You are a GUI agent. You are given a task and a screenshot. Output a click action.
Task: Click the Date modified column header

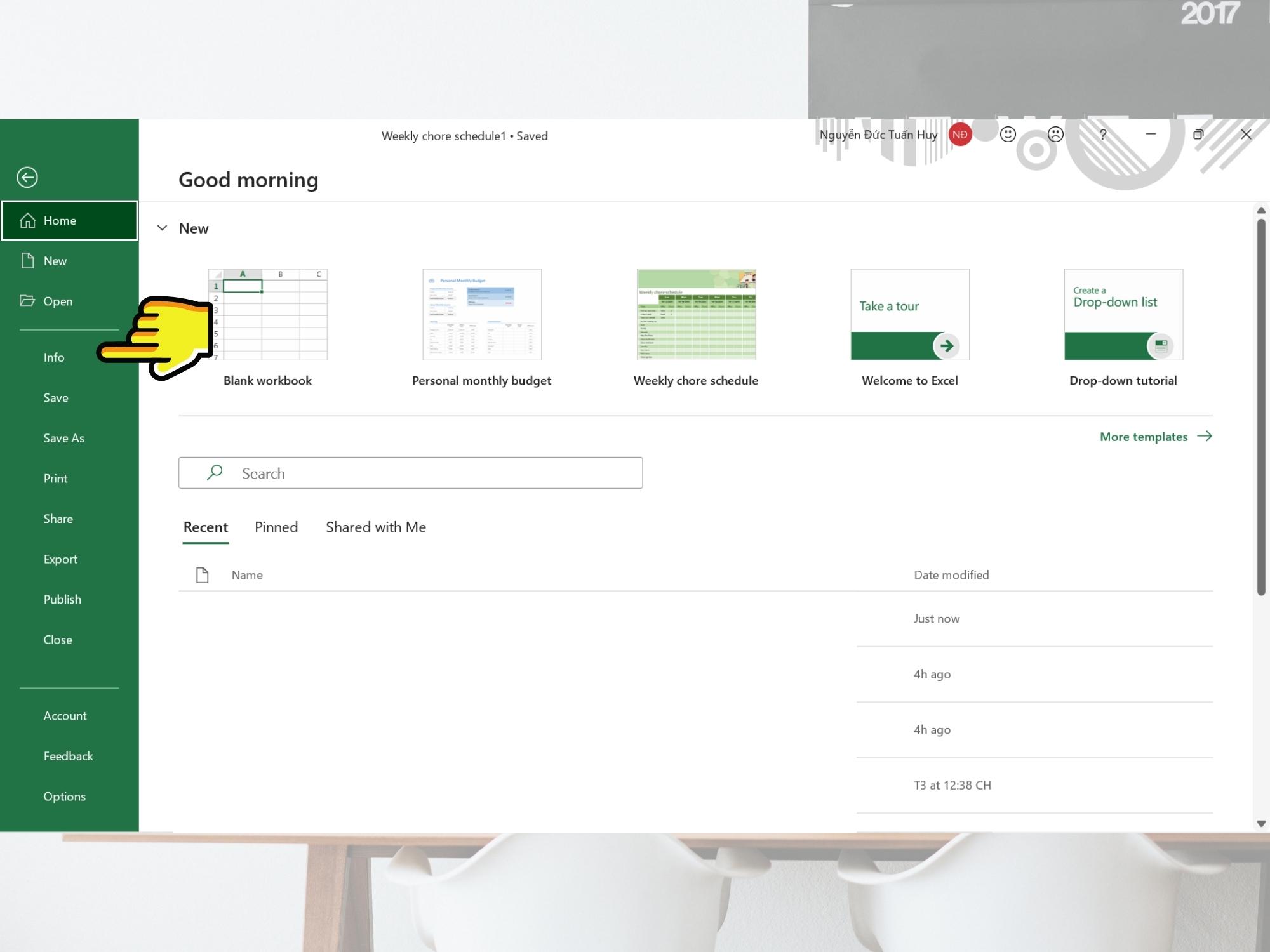[951, 575]
